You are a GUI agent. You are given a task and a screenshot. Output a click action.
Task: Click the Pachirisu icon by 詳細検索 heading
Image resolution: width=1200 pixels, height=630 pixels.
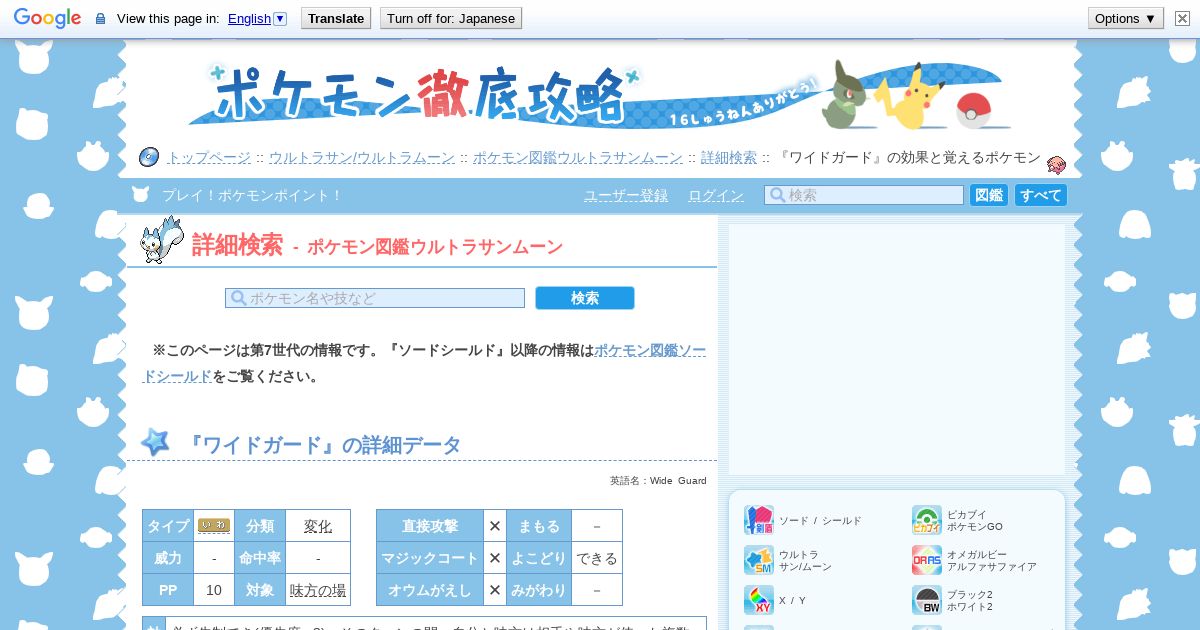pos(161,240)
